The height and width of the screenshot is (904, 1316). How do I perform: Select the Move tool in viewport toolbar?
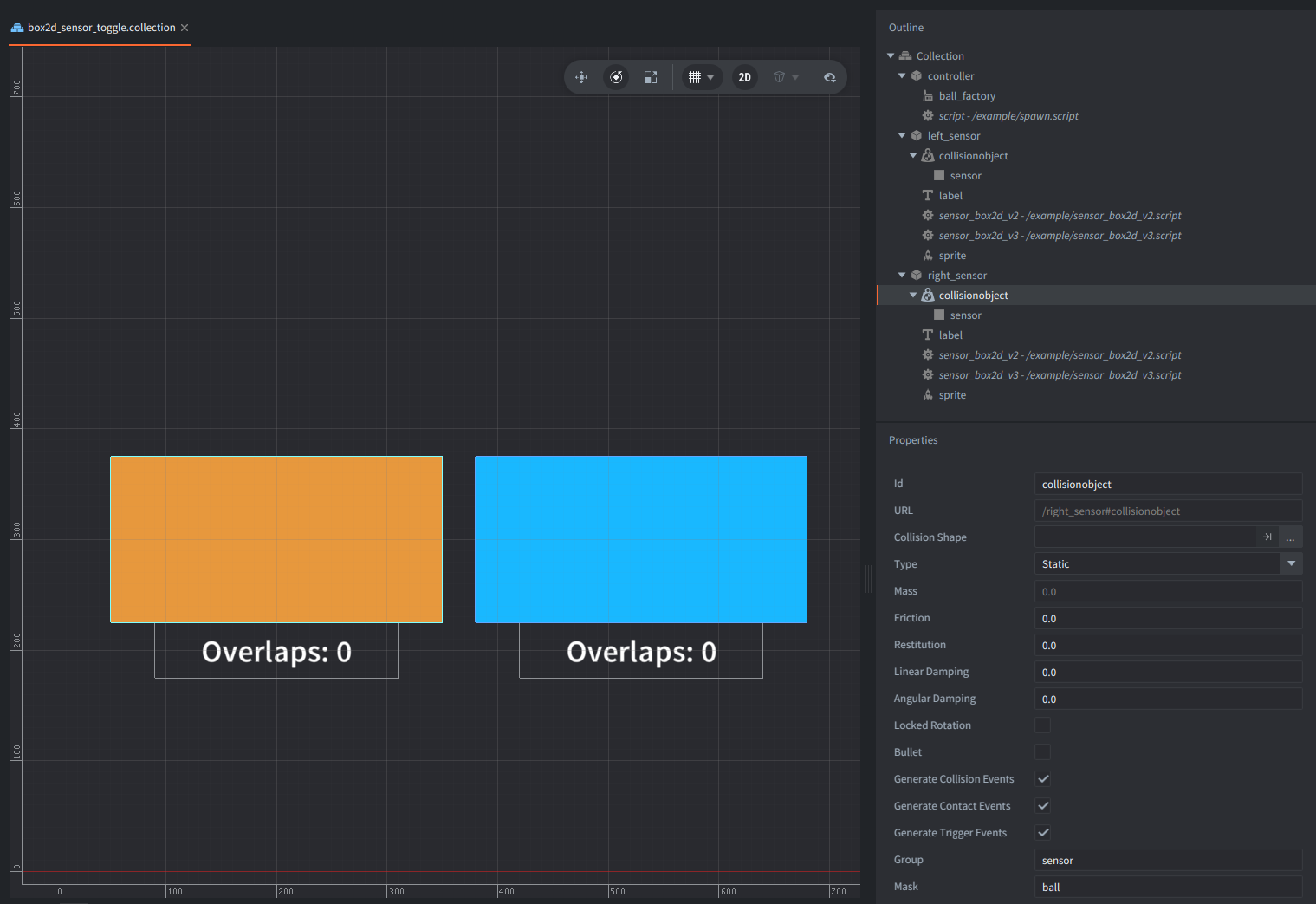coord(581,77)
